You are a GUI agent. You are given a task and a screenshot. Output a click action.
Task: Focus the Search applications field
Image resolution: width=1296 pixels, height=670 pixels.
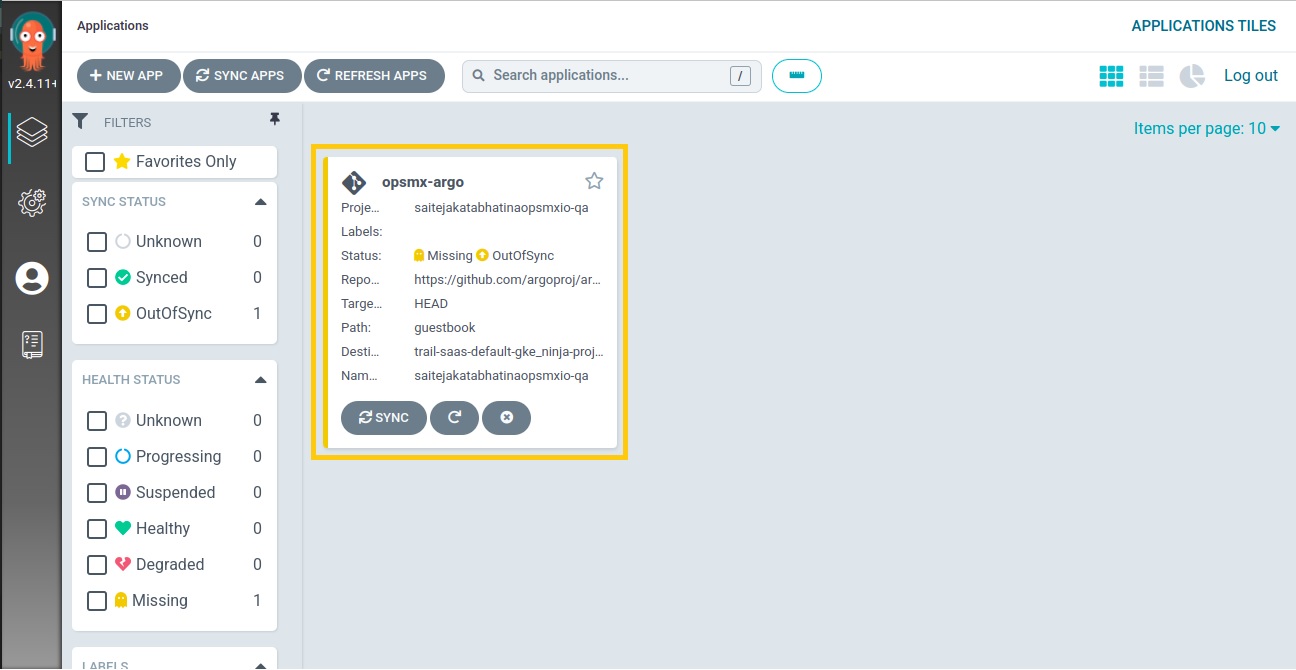pos(605,76)
